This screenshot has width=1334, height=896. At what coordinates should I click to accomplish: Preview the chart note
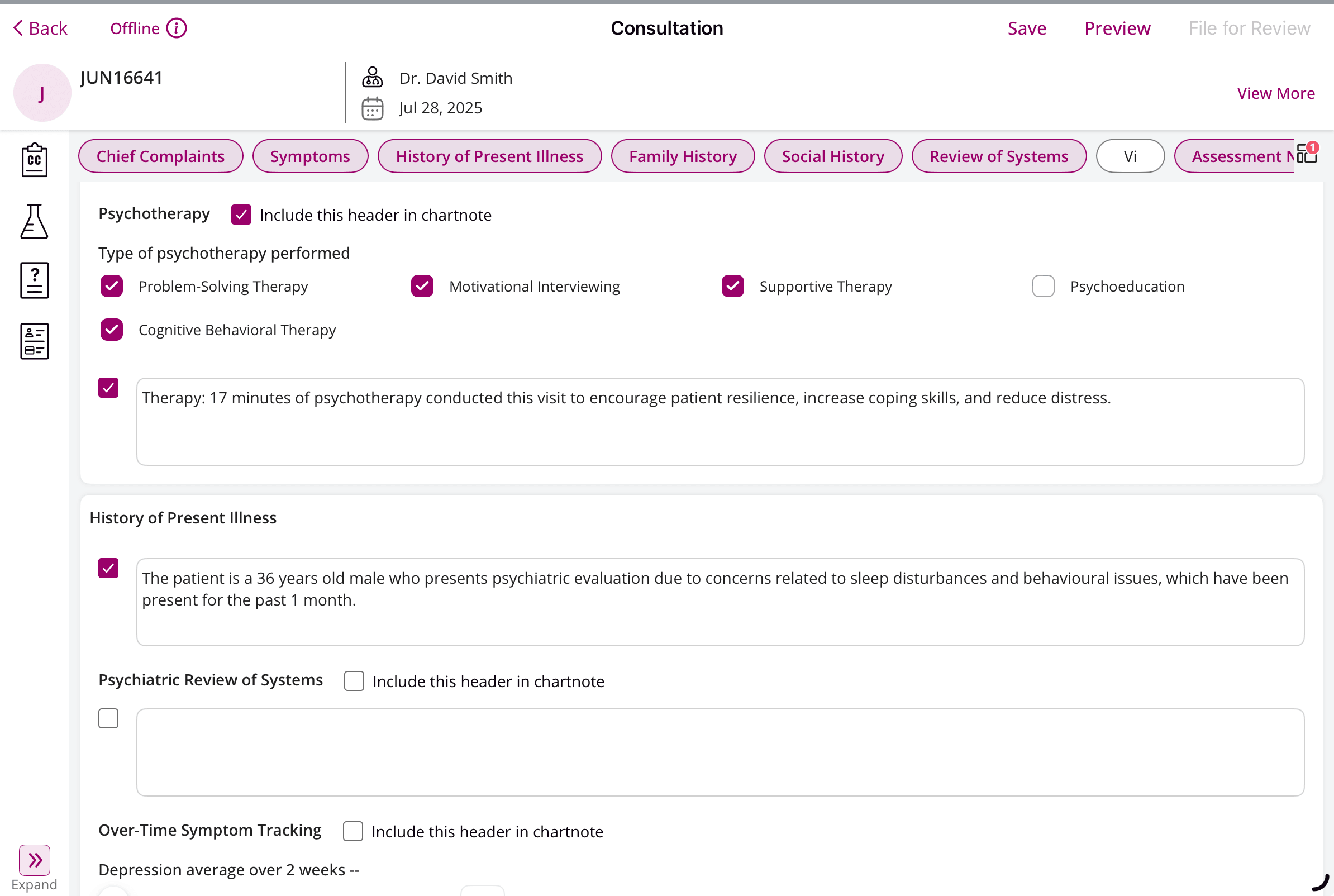(1117, 28)
